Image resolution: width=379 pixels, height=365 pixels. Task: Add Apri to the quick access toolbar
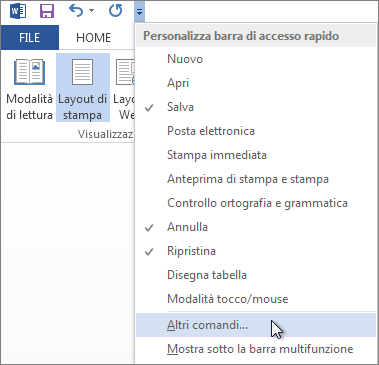pos(256,83)
